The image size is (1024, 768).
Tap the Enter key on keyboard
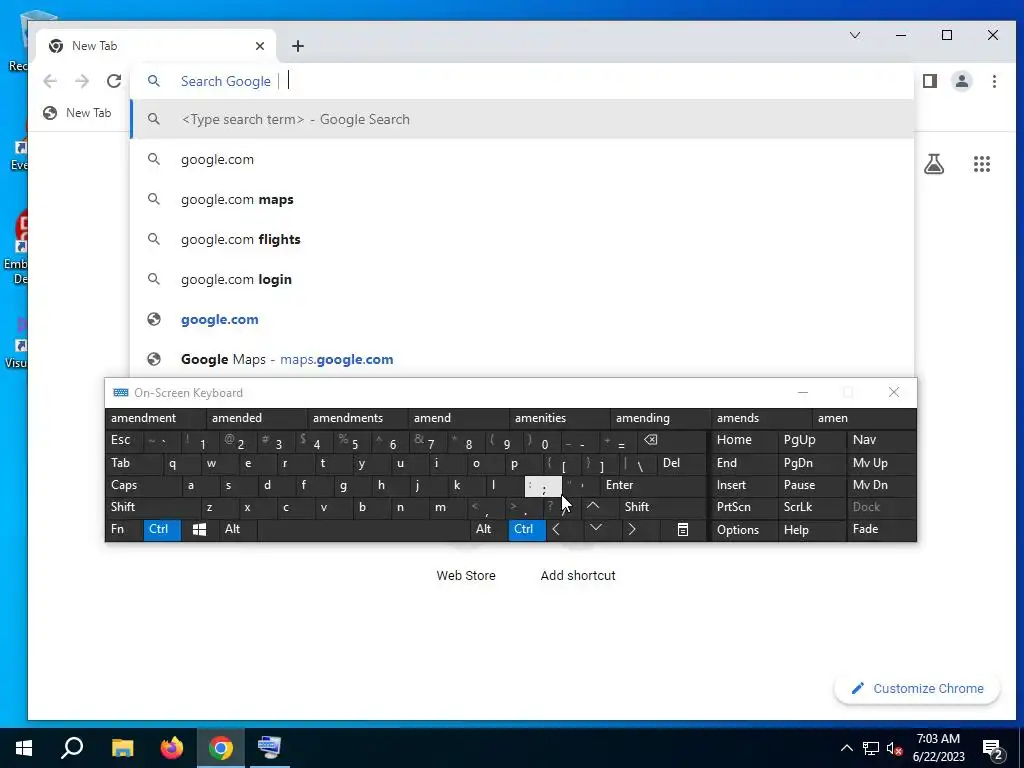click(x=653, y=485)
